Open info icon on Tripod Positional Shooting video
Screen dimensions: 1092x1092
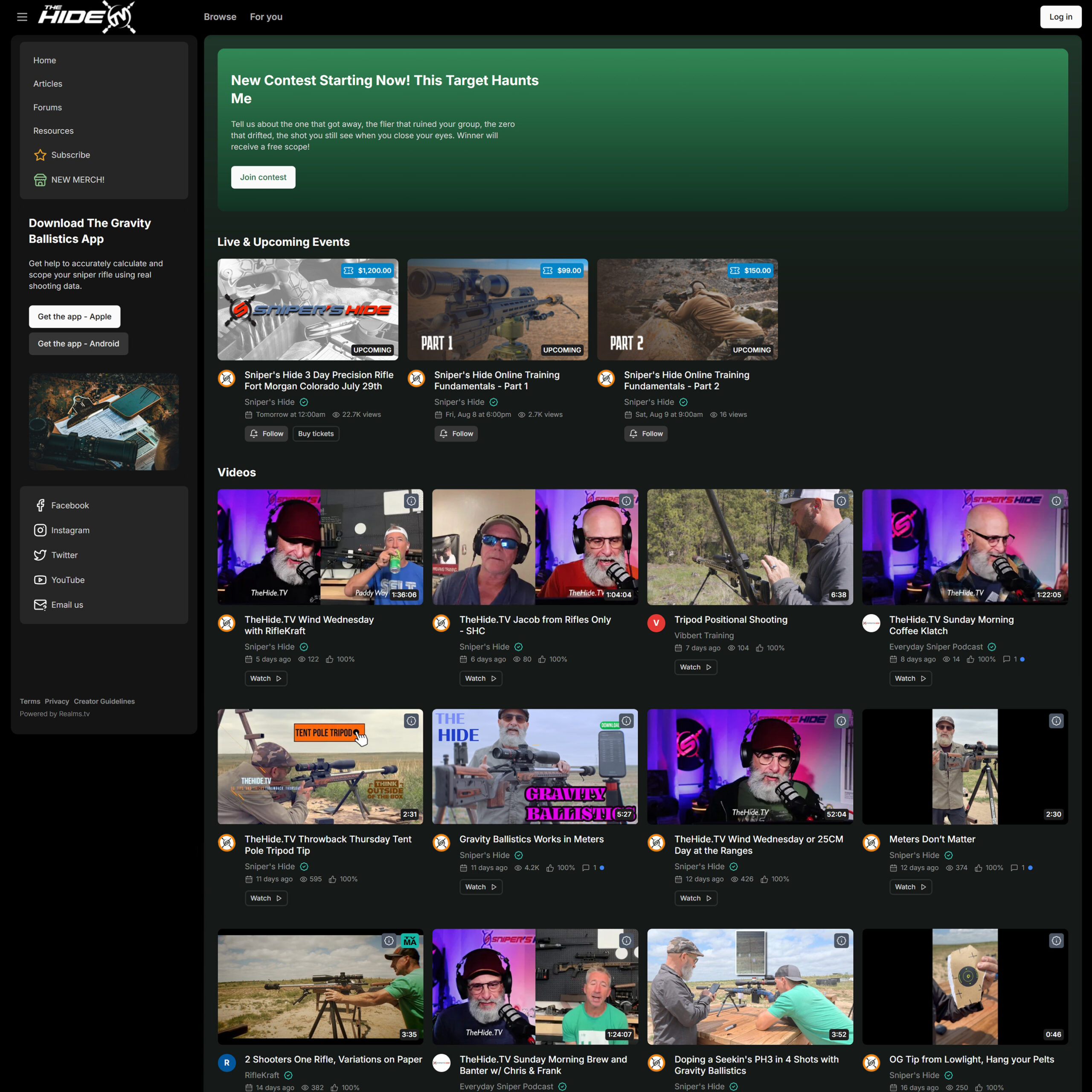841,501
